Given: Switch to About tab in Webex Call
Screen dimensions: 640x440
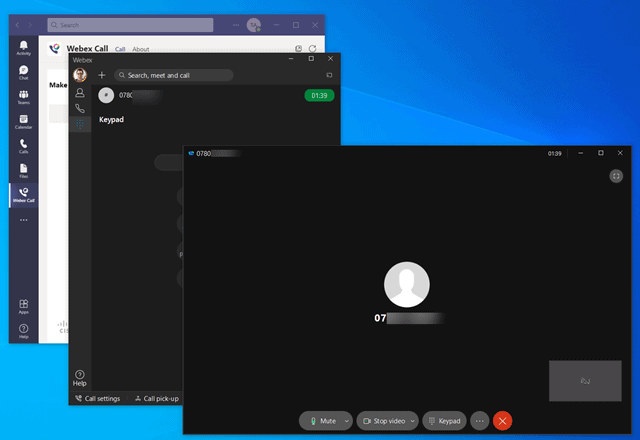Looking at the screenshot, I should 141,49.
